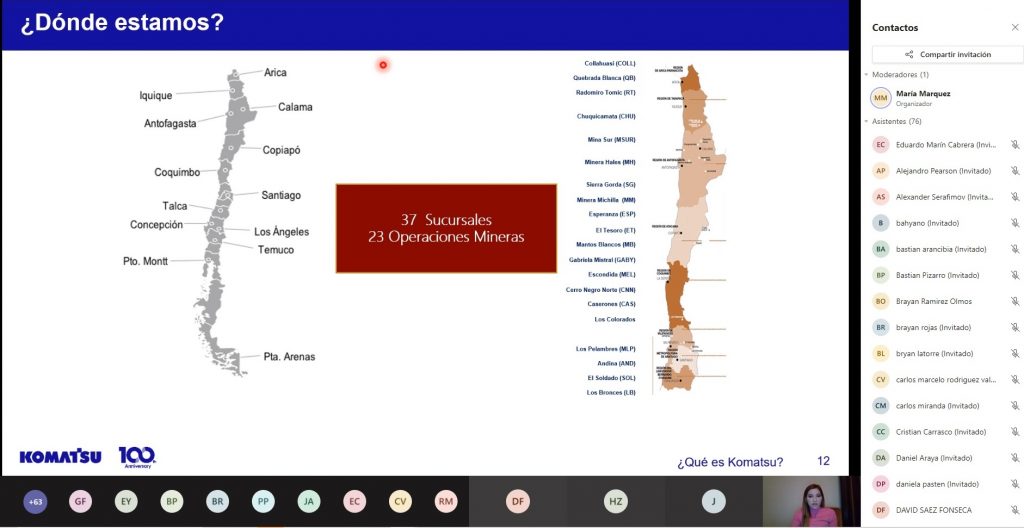Screen dimensions: 1024x528
Task: Click GF avatar in bottom participant strip
Action: pyautogui.click(x=80, y=502)
